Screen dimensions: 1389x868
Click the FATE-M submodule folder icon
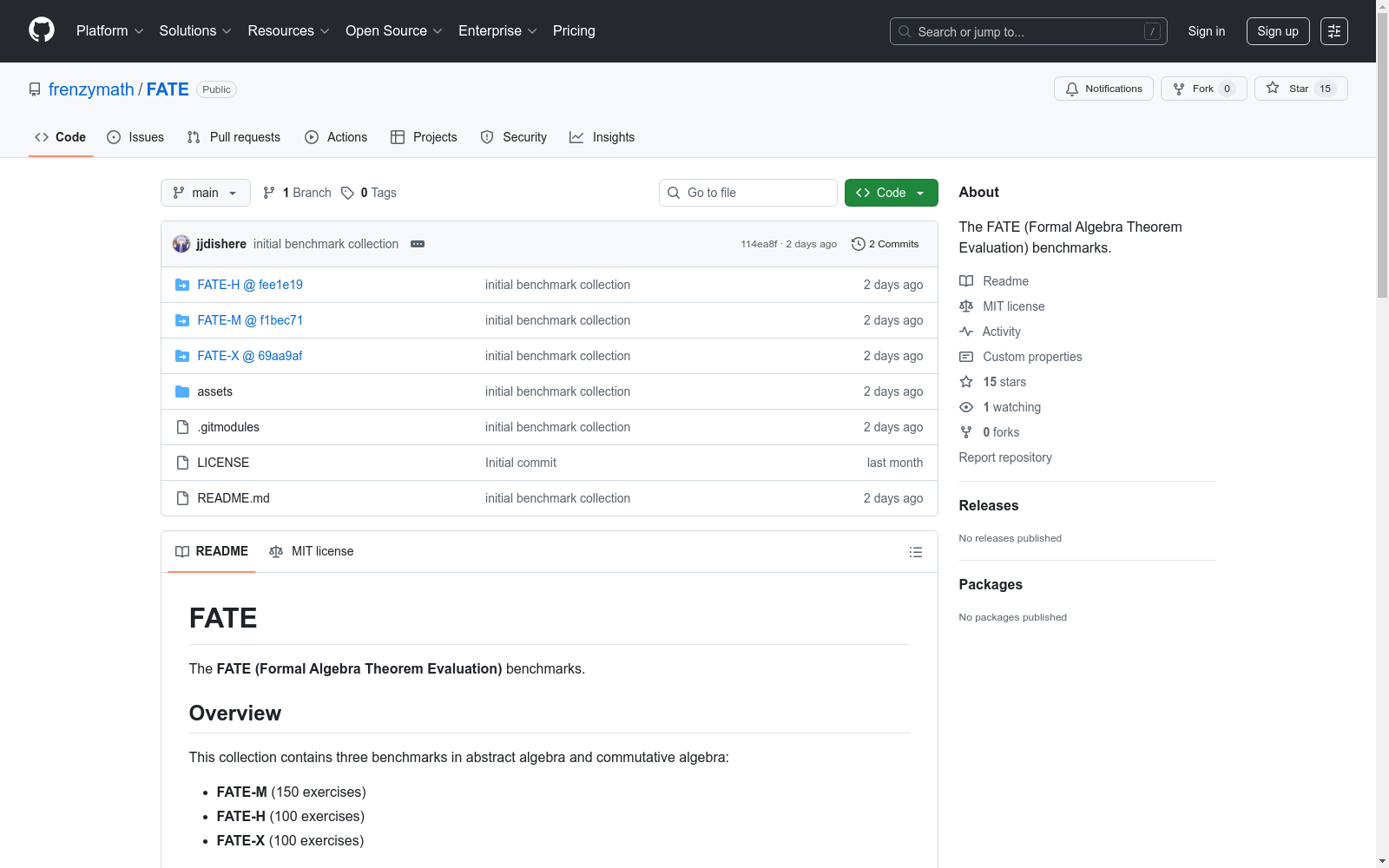(182, 320)
